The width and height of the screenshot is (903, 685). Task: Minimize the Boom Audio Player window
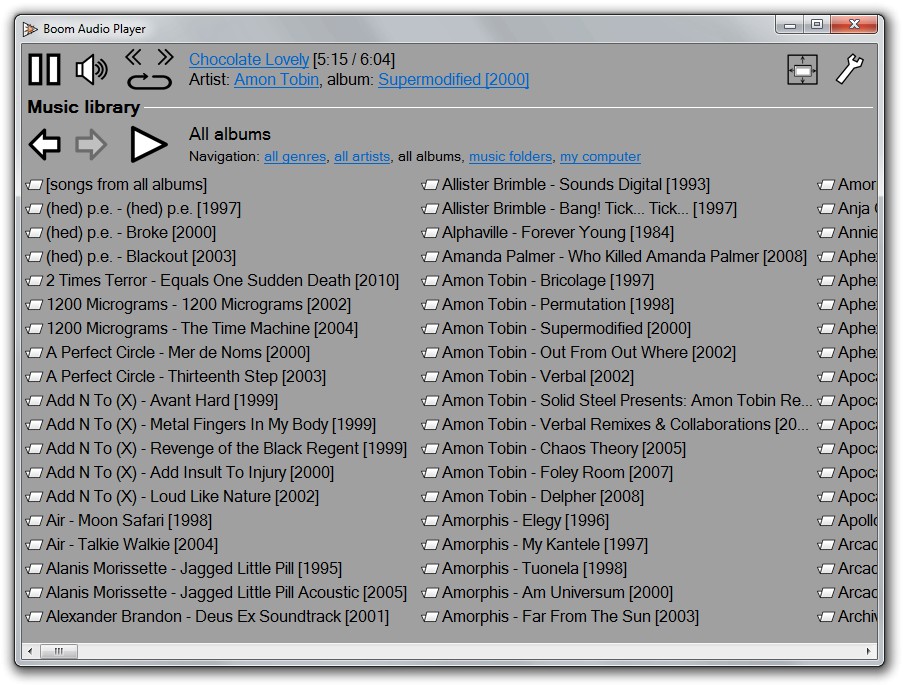tap(790, 25)
